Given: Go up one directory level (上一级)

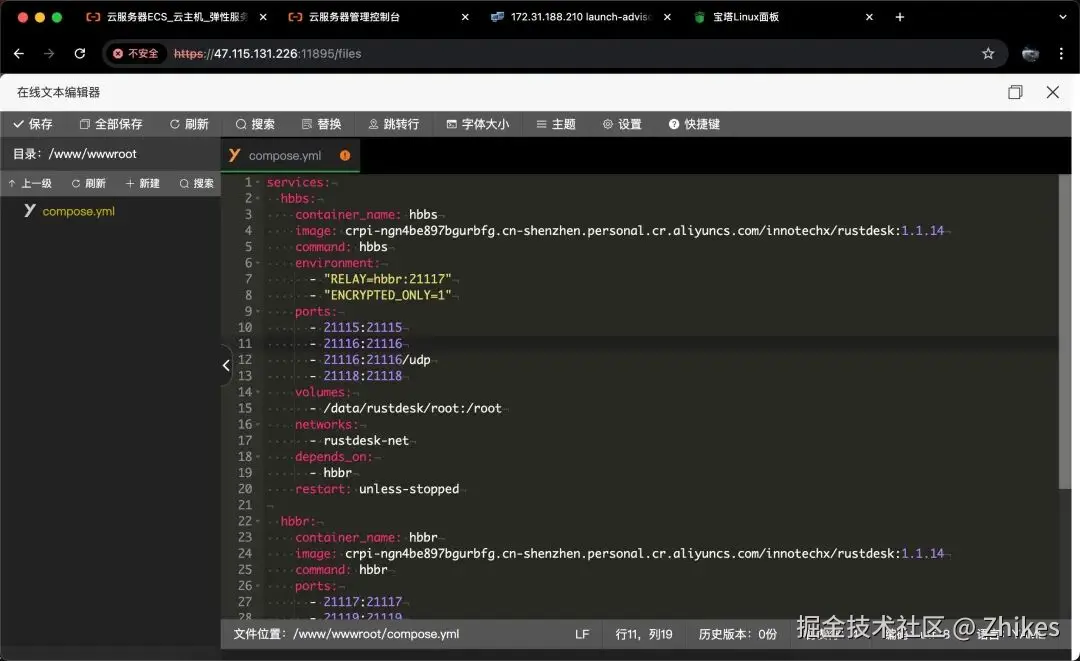Looking at the screenshot, I should pyautogui.click(x=30, y=184).
